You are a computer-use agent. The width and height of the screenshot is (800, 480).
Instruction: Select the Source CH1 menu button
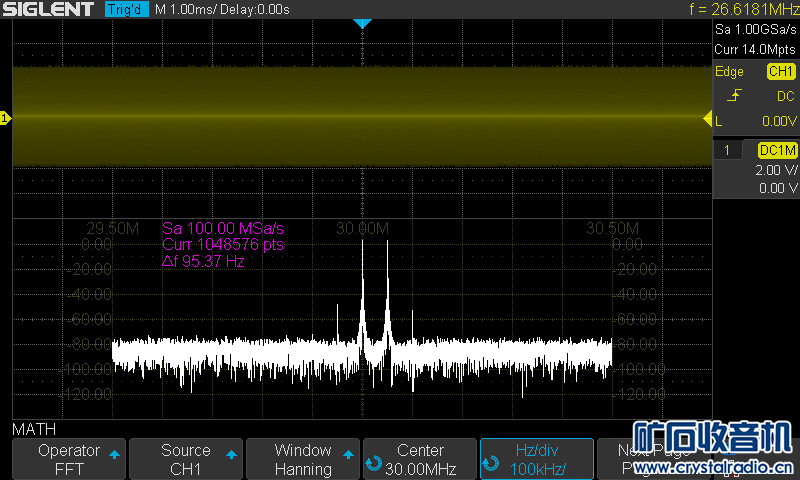(x=186, y=459)
